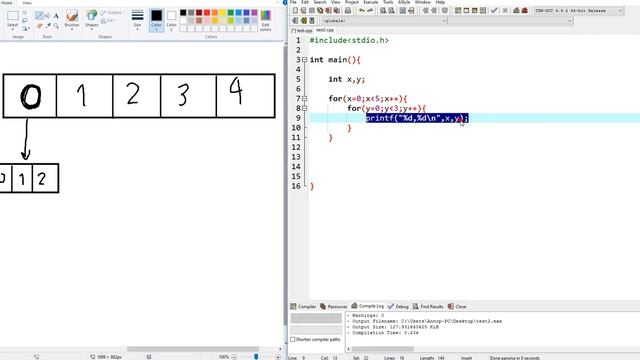Pick the red color swatch in Paint

coord(207,13)
